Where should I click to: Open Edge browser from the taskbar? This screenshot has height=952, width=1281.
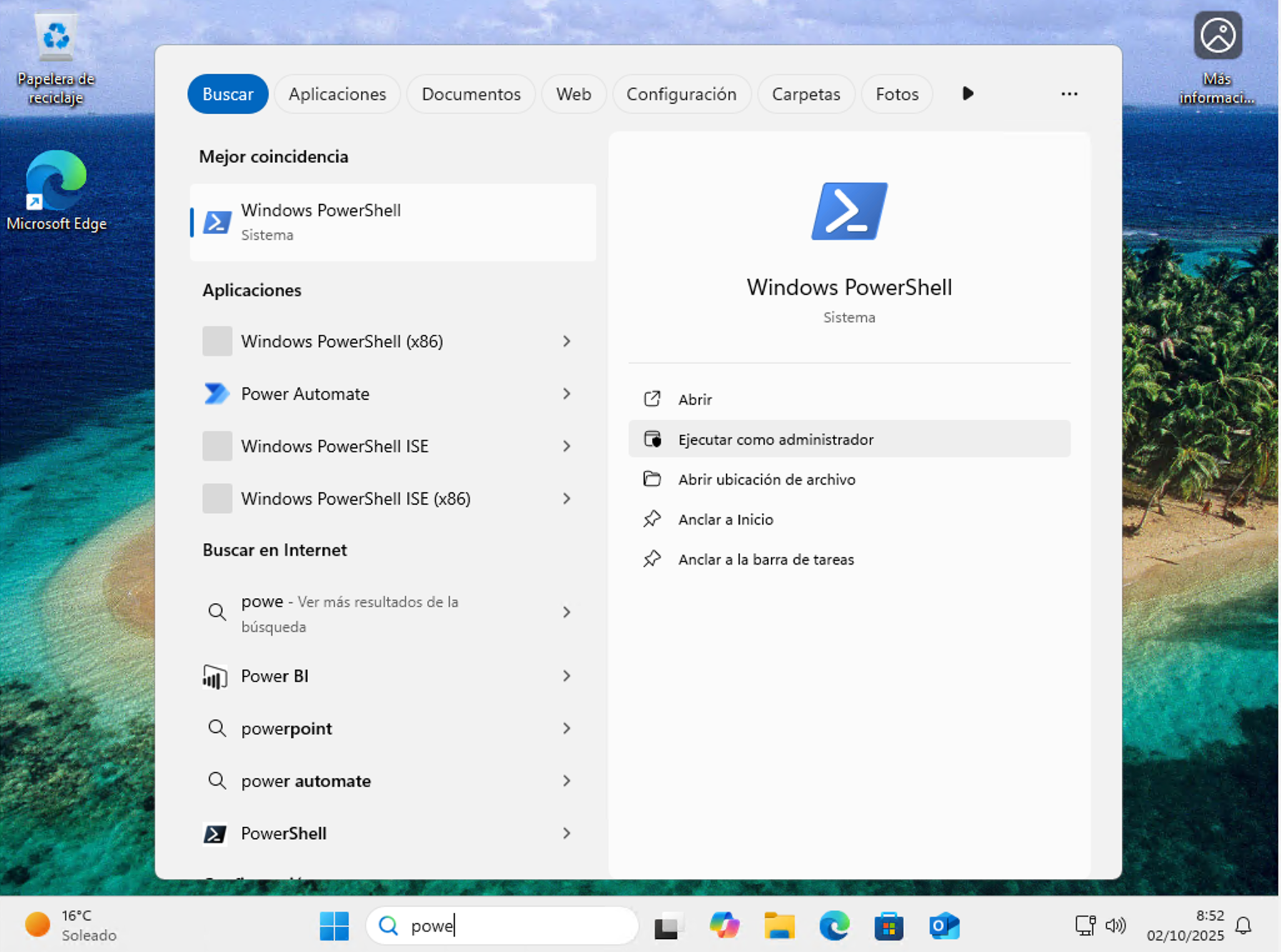coord(834,925)
